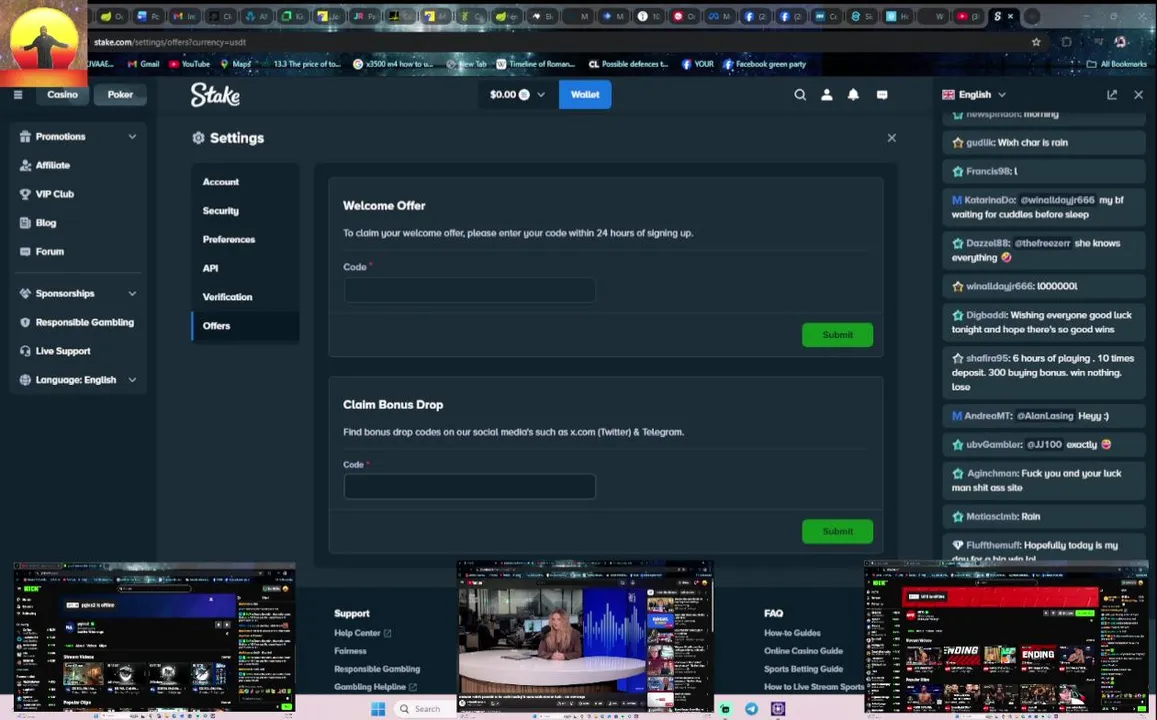Toggle the chat bubble icon

coord(882,94)
